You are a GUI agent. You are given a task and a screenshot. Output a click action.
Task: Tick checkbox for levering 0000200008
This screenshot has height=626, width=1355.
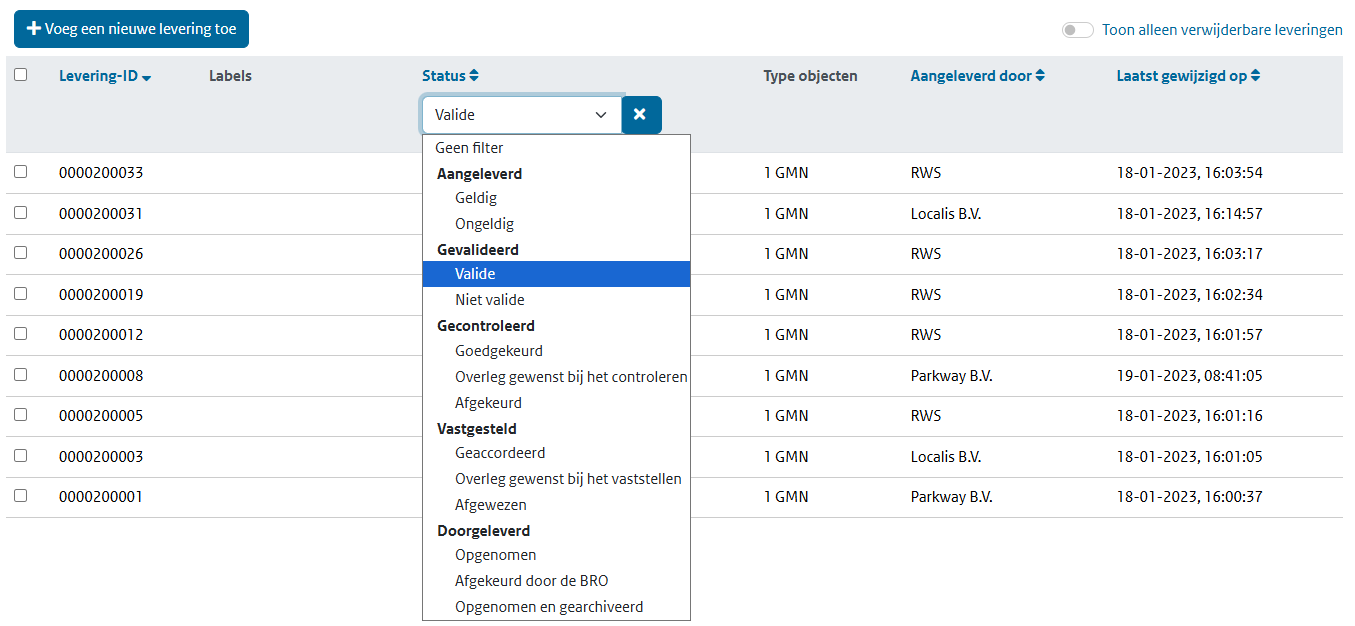point(21,375)
